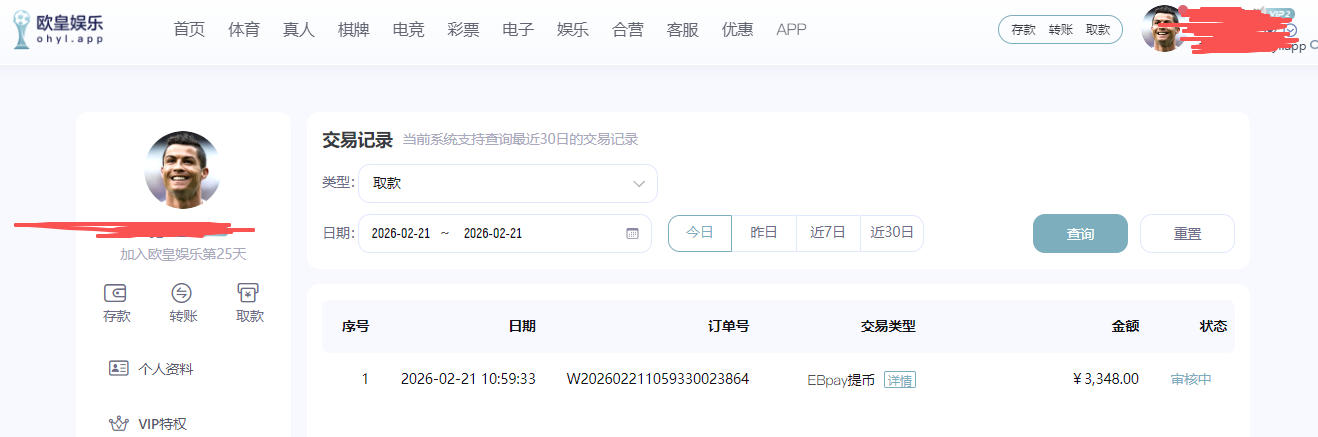Open the 体育 sports menu
1318x437 pixels.
pyautogui.click(x=244, y=30)
